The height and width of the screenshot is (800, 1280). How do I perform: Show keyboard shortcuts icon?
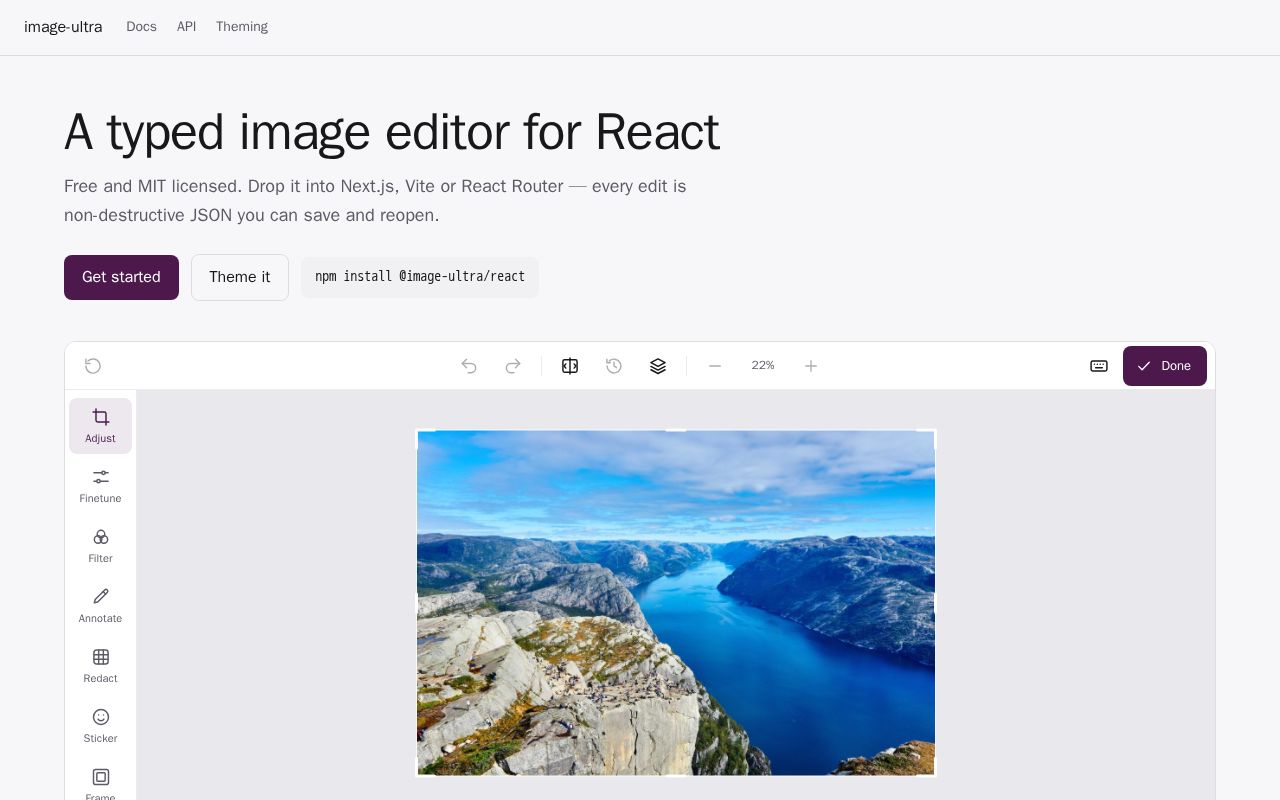(x=1099, y=366)
